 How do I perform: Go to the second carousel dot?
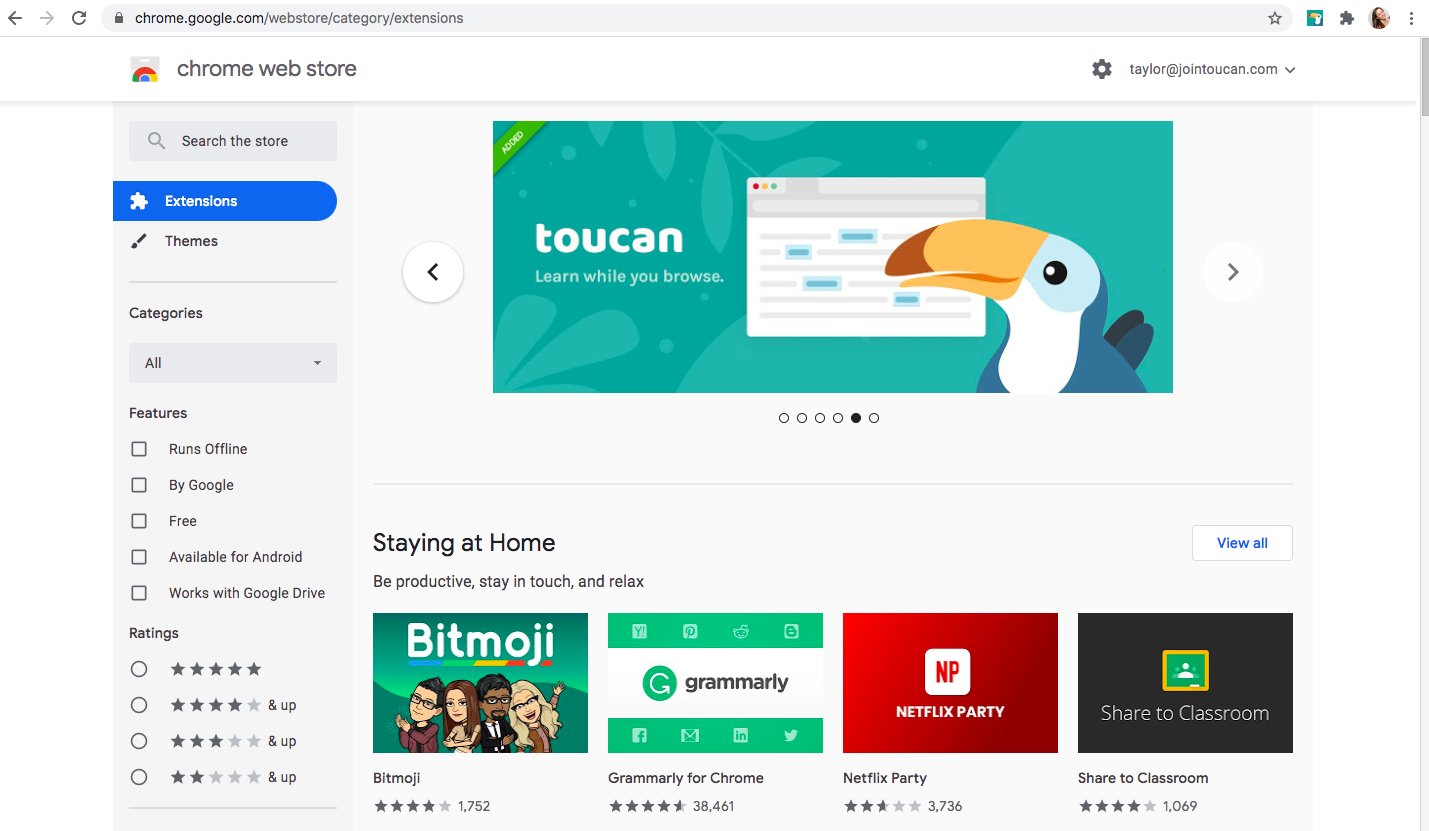(802, 418)
